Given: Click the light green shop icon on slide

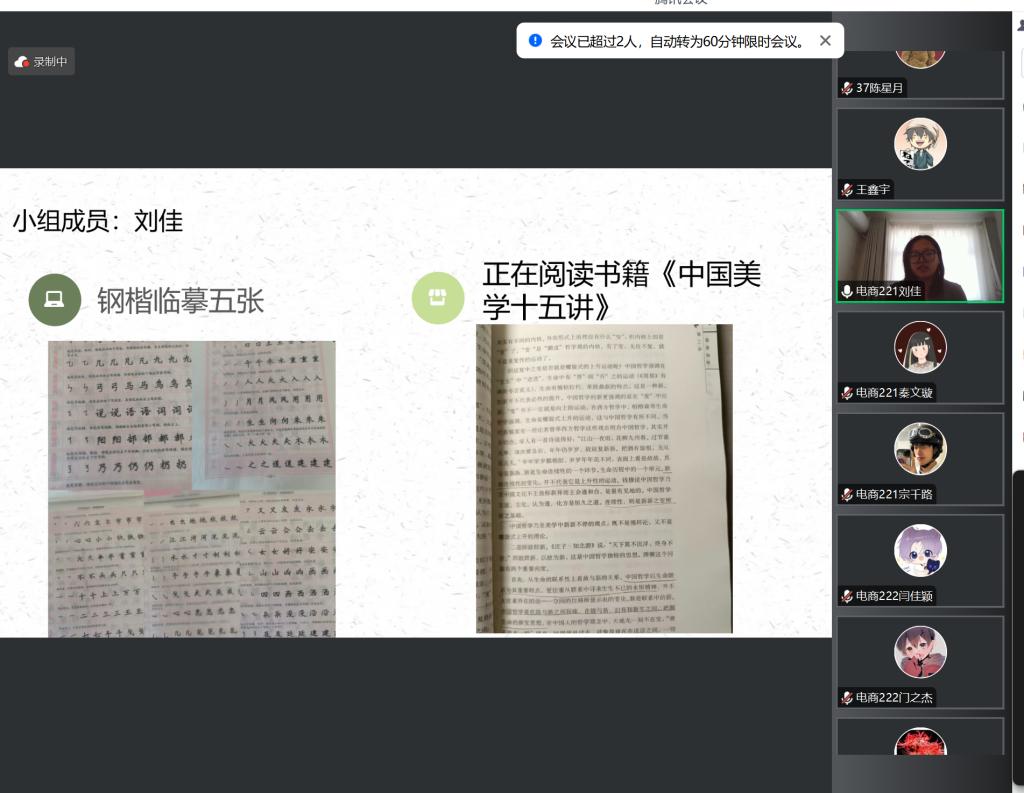Looking at the screenshot, I should (x=438, y=298).
